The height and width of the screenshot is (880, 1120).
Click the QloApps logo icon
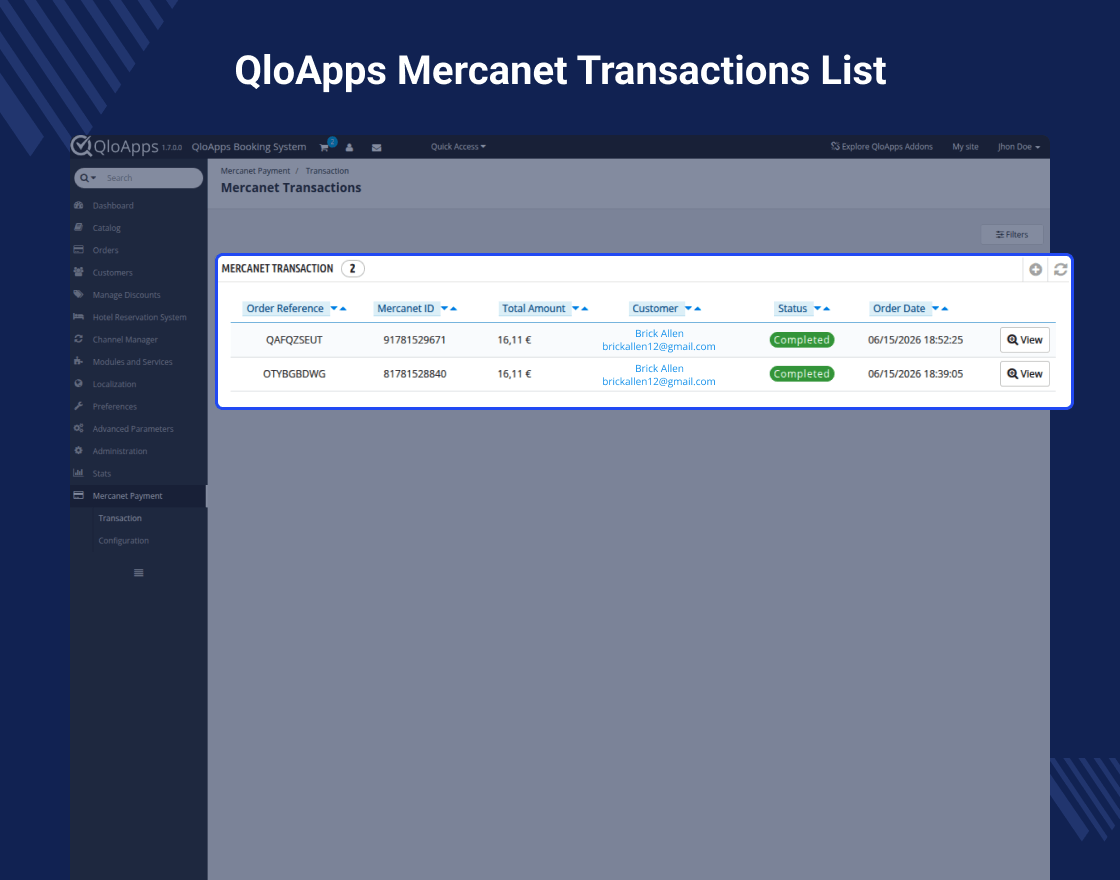(x=81, y=145)
